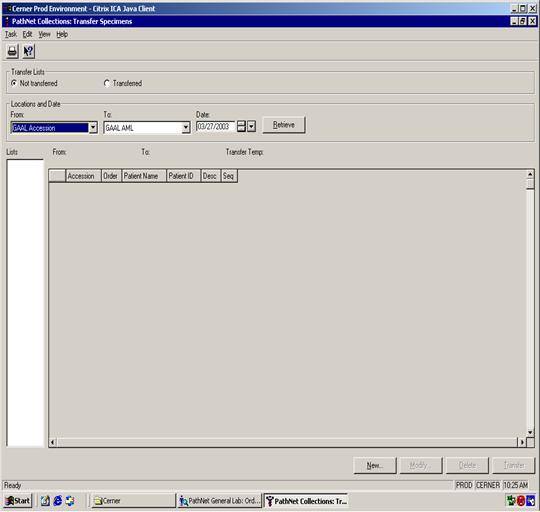
Task: Open Internet Explorer from quick launch
Action: tap(58, 501)
